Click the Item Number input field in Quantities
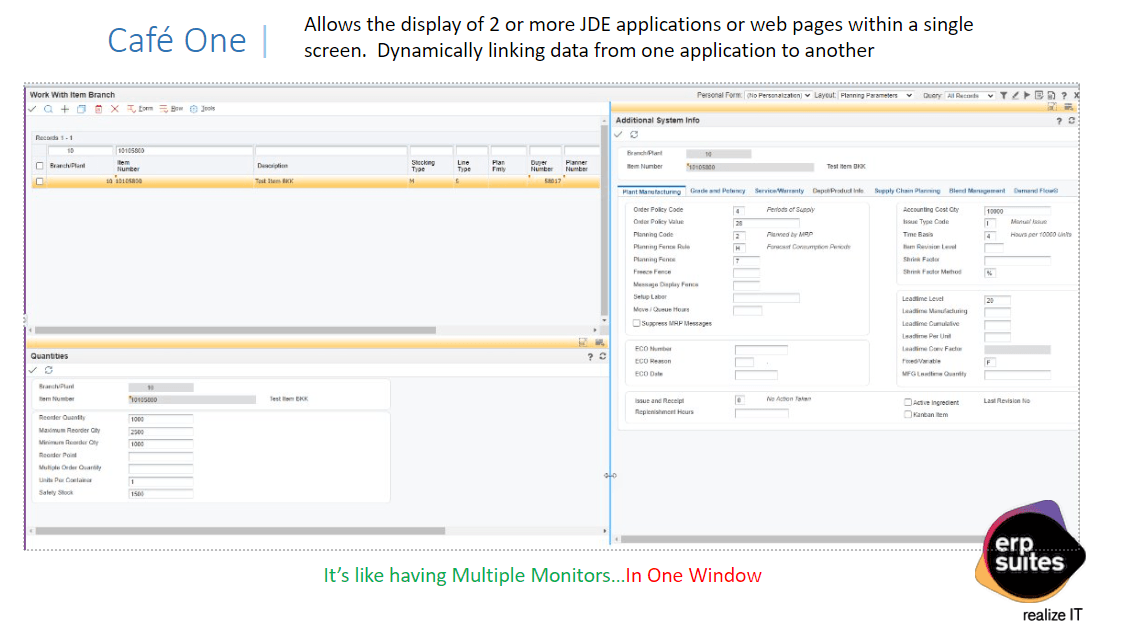The image size is (1137, 636). 192,399
